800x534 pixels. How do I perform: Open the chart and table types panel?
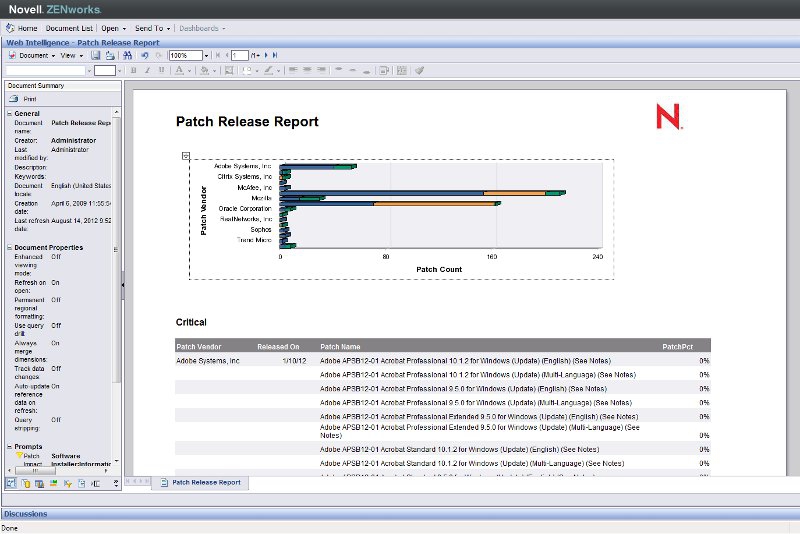pyautogui.click(x=39, y=484)
